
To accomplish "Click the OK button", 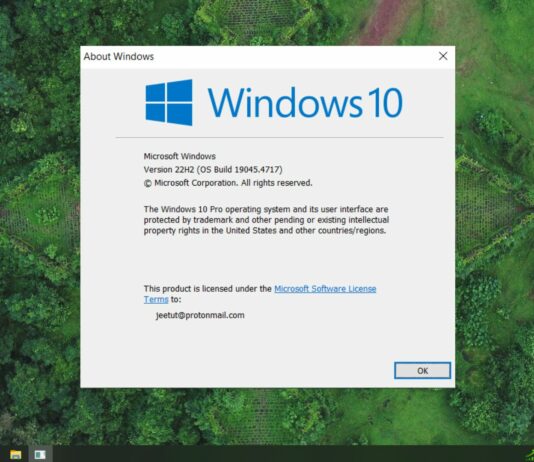I will tap(422, 370).
